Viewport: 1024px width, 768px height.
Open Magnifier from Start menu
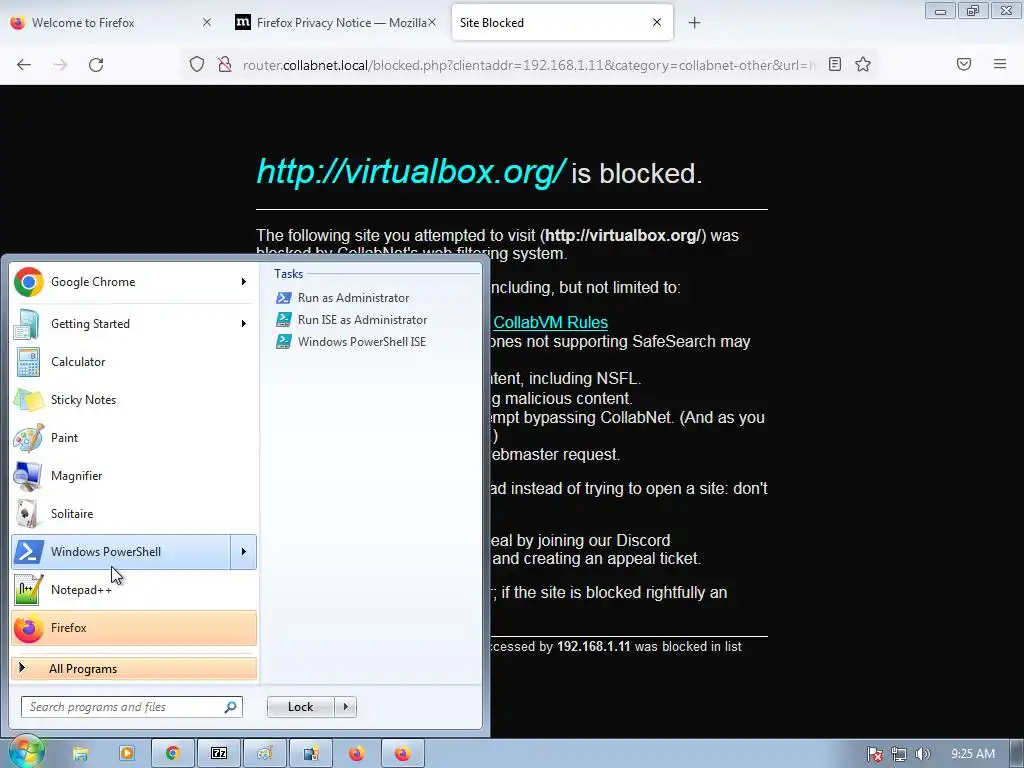point(134,475)
